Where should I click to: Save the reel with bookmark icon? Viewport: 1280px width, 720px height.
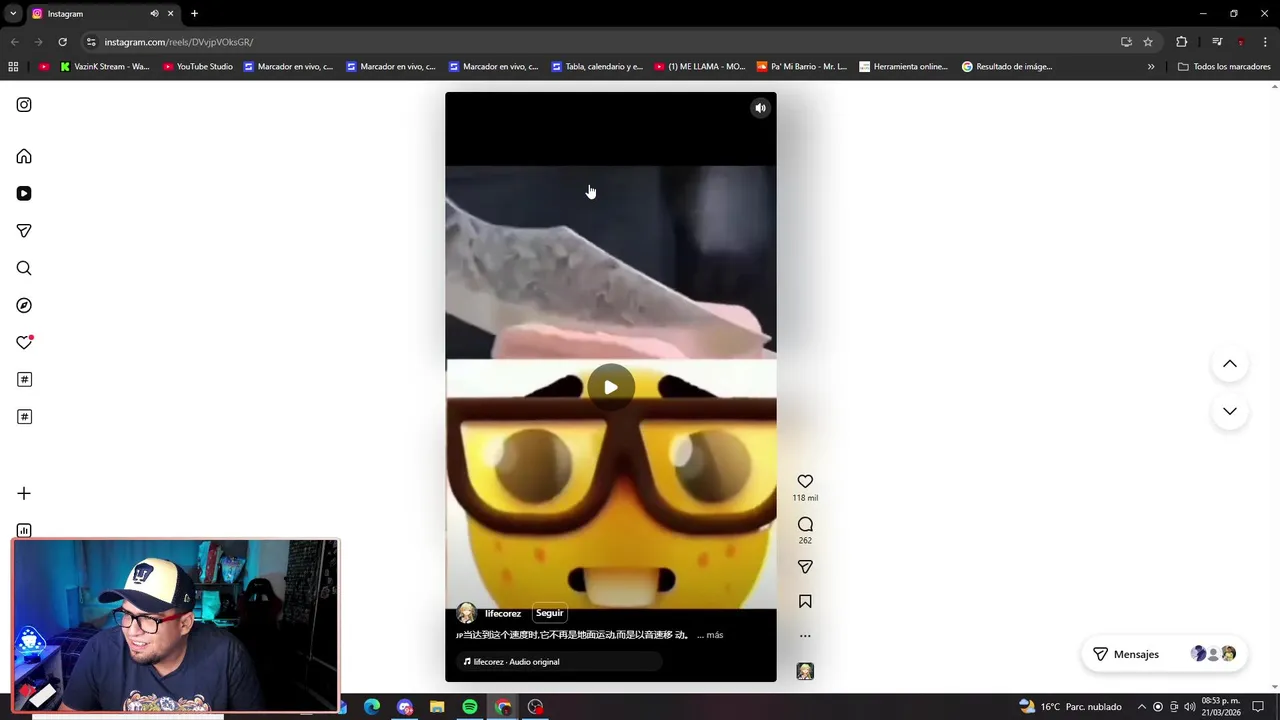click(x=805, y=601)
